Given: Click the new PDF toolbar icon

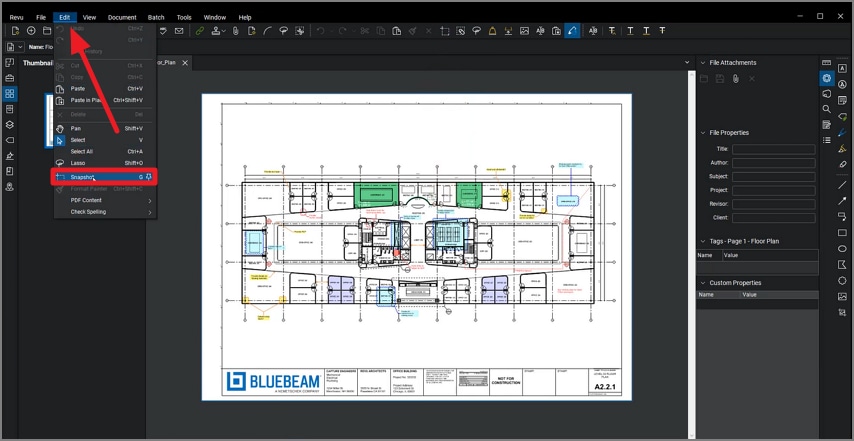Looking at the screenshot, I should [x=15, y=30].
